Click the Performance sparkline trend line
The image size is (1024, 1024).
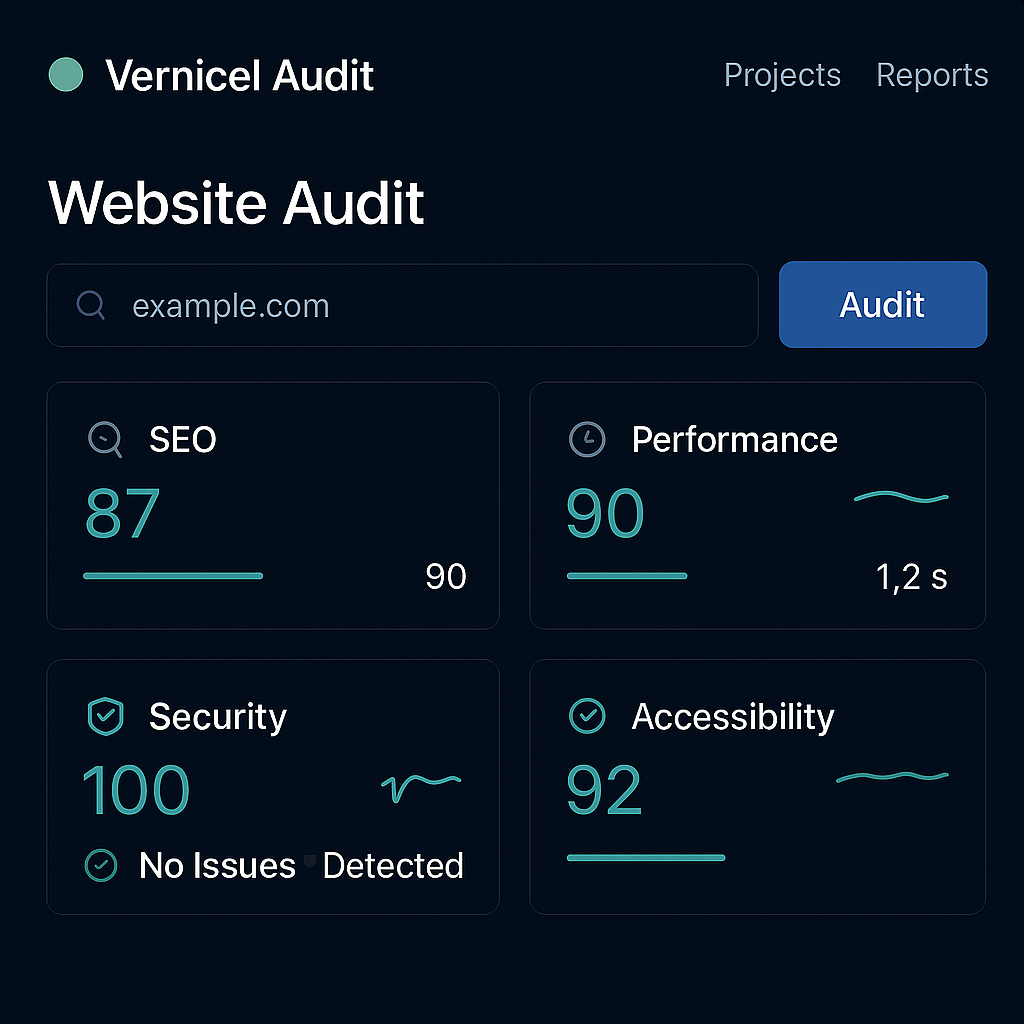[901, 497]
